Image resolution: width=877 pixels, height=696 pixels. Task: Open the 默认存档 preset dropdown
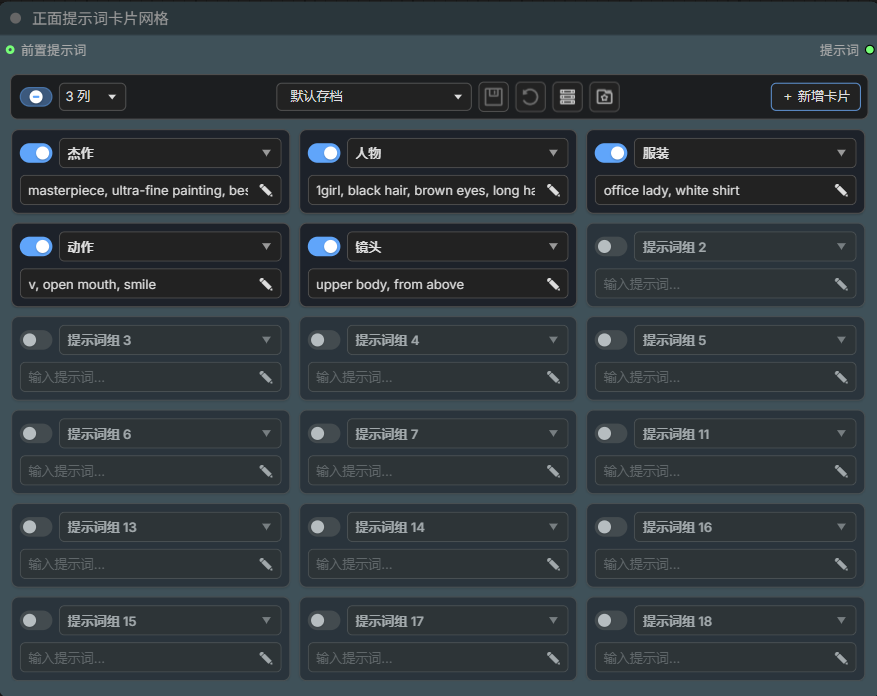374,97
